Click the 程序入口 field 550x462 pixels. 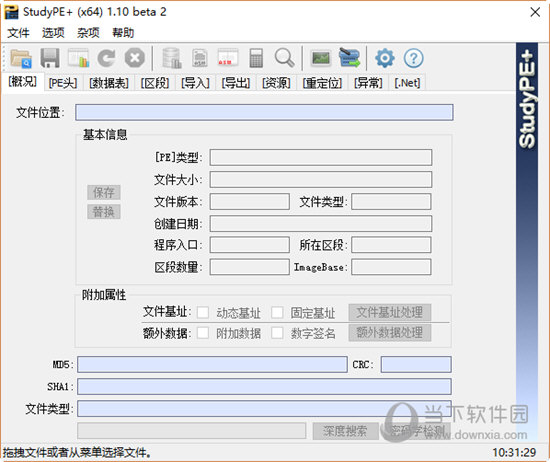coord(249,245)
